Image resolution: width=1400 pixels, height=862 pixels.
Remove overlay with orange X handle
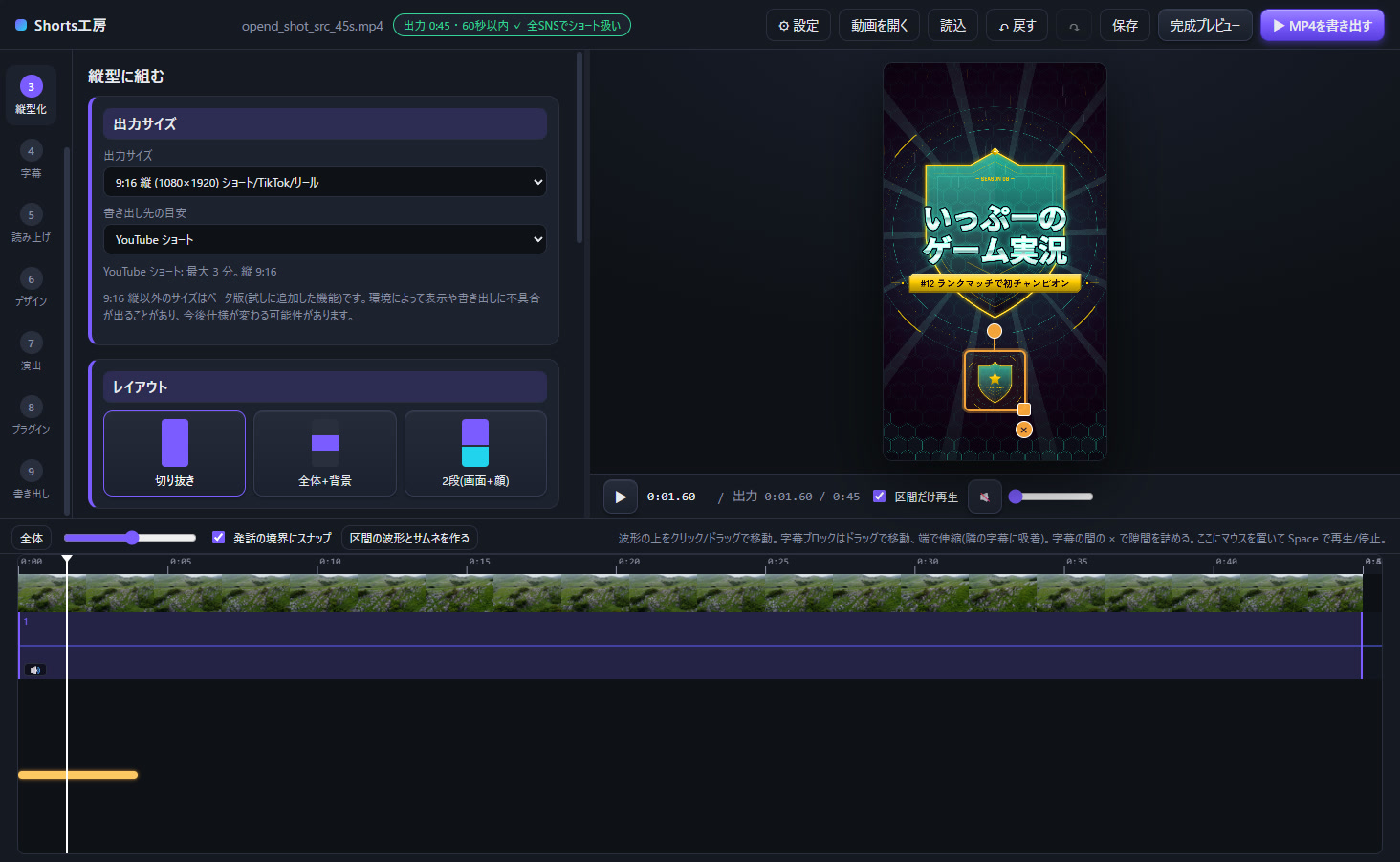coord(1023,430)
